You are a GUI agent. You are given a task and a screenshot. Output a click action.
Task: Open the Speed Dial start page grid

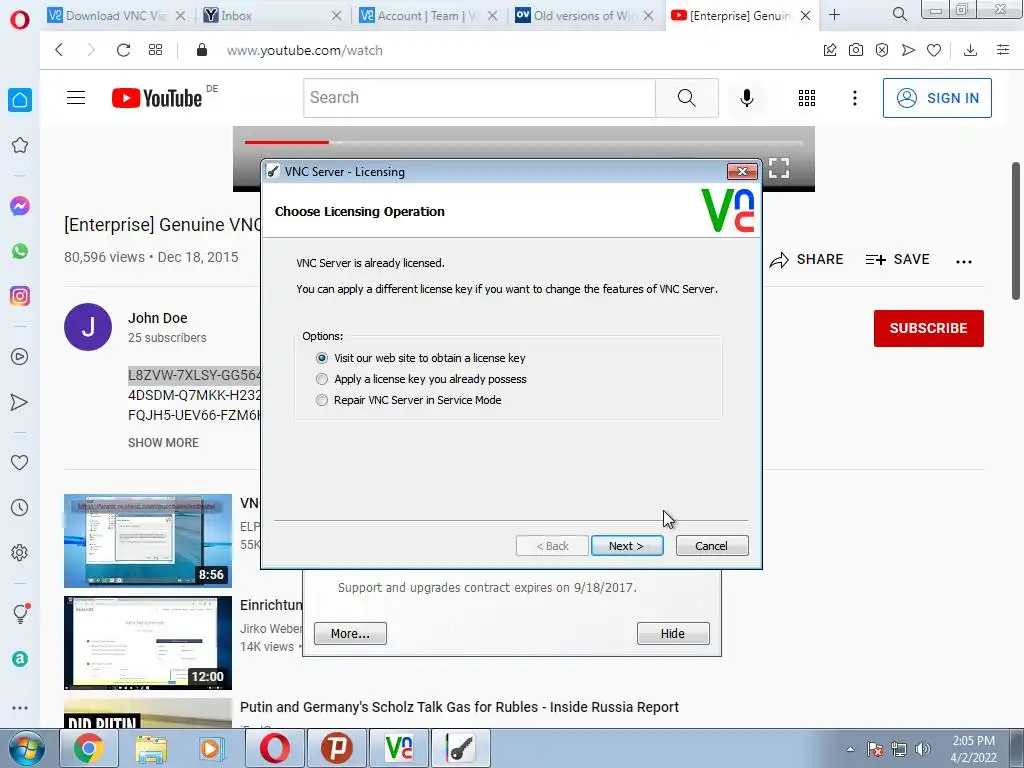tap(155, 50)
